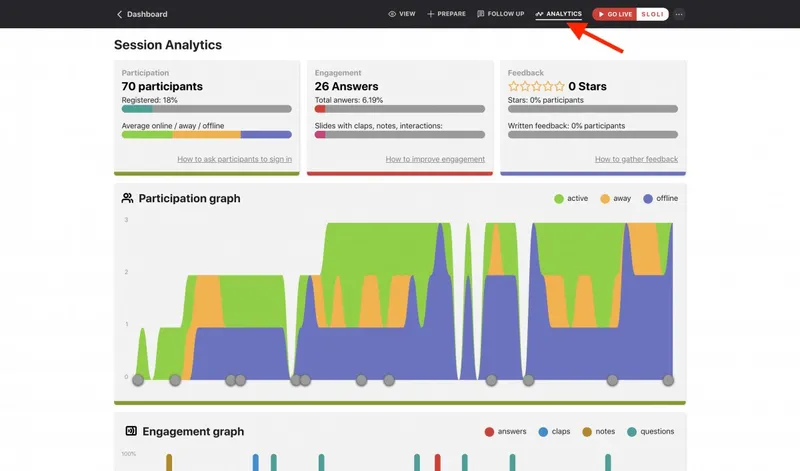Click the first blue claps bar in Engagement graph
Viewport: 800px width, 471px height.
coord(256,462)
